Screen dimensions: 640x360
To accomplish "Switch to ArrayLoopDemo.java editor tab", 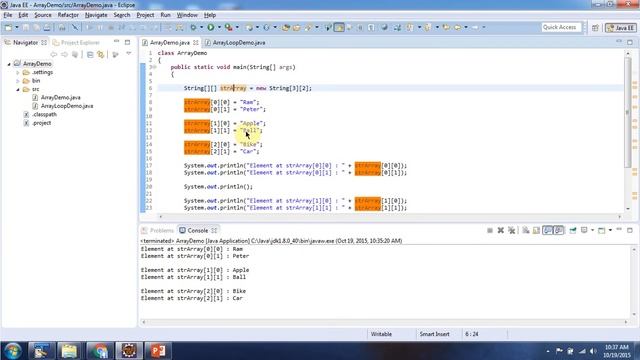I will 235,42.
